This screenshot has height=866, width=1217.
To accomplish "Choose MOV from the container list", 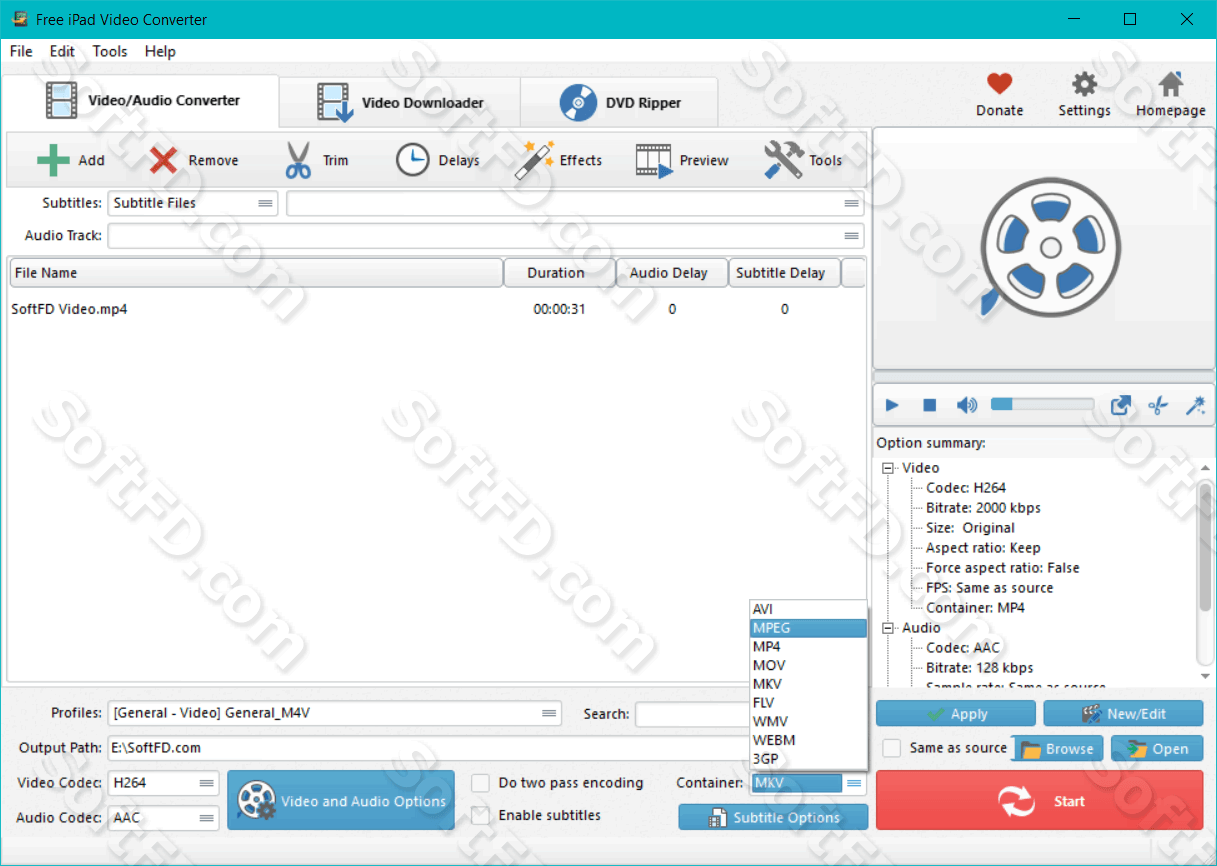I will [x=808, y=665].
